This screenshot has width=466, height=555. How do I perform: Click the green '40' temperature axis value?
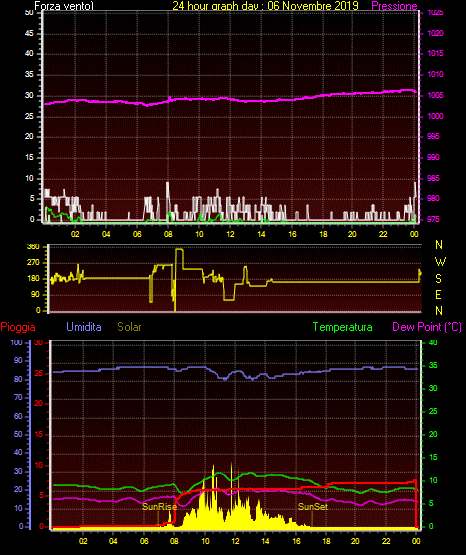point(433,342)
